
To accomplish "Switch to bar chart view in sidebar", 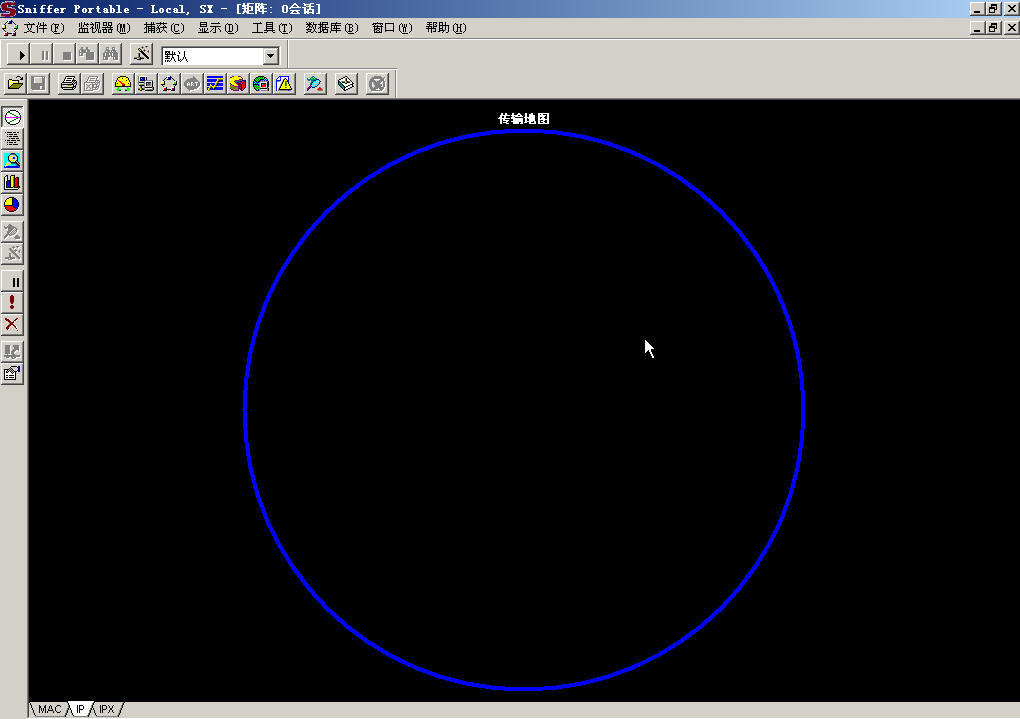I will tap(12, 182).
